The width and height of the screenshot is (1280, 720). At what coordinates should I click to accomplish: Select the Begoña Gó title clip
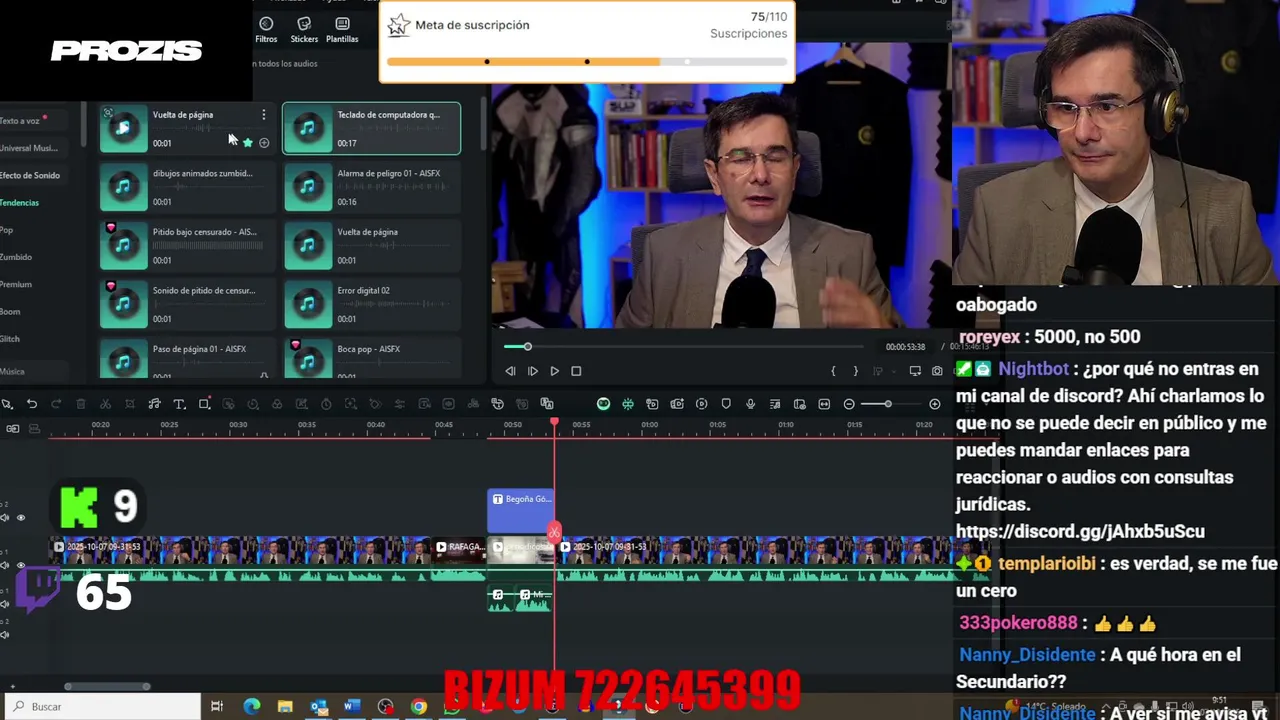click(x=520, y=511)
